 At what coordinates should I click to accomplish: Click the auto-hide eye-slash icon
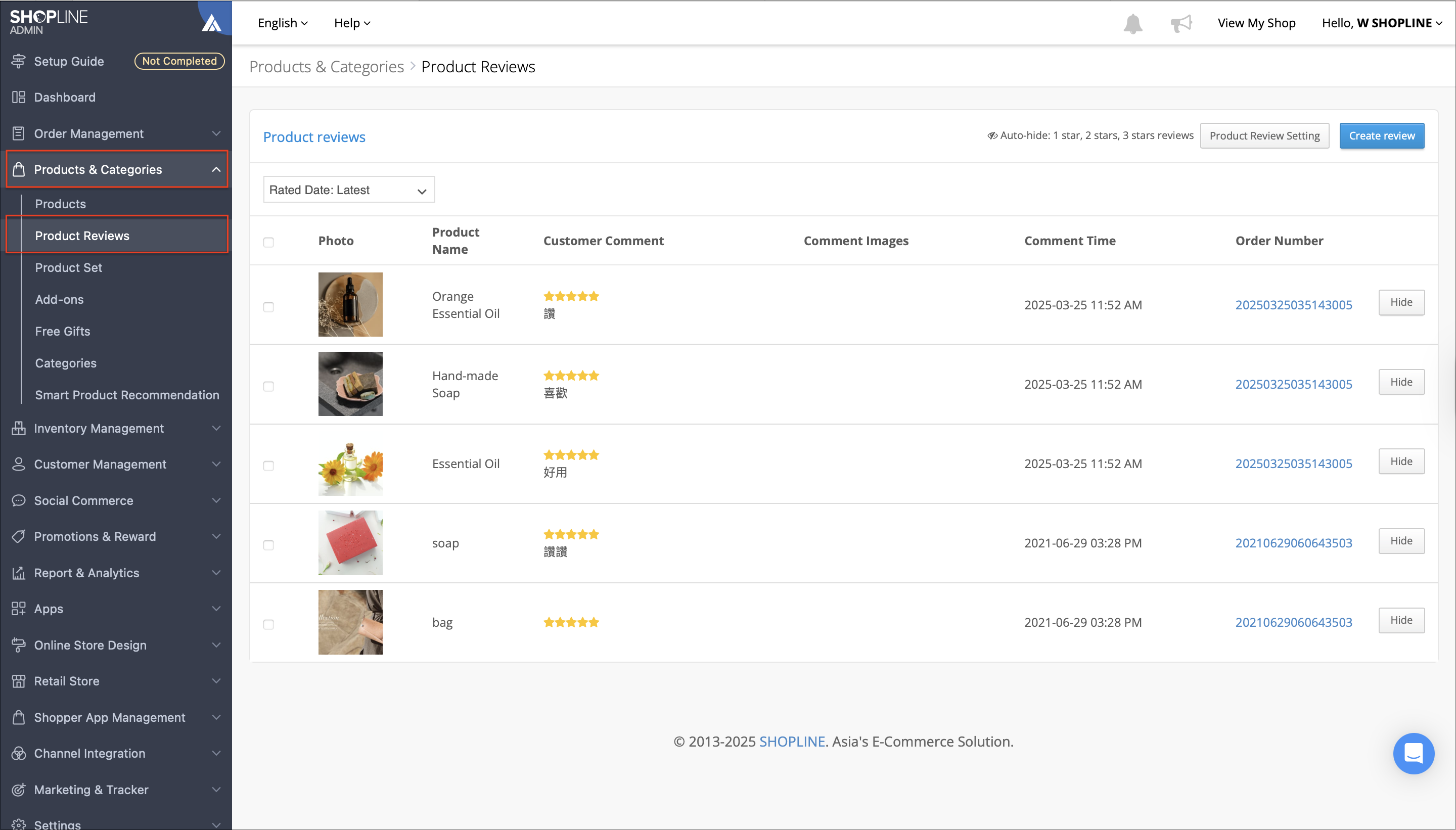point(992,135)
